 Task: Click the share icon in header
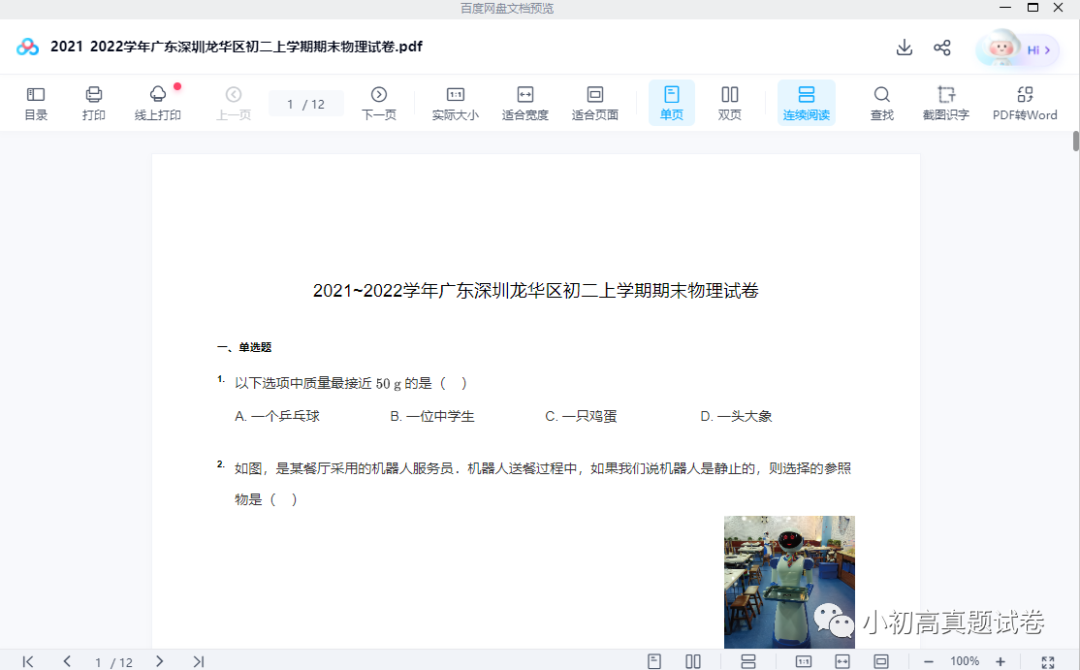click(x=942, y=48)
